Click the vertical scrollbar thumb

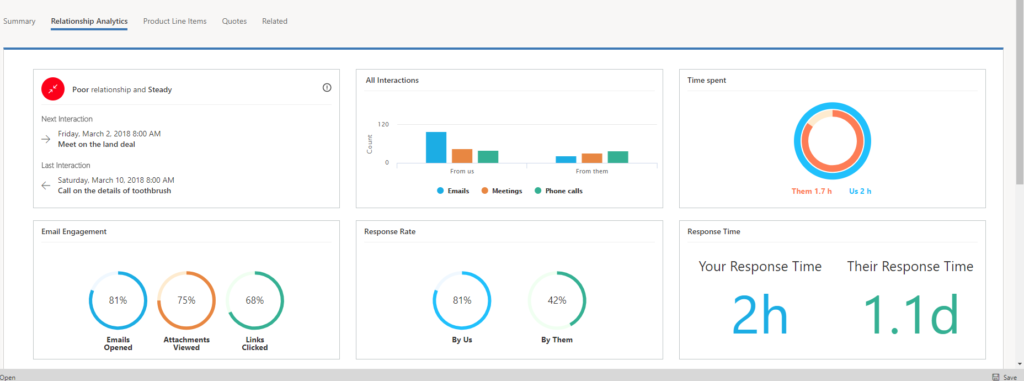1019,91
